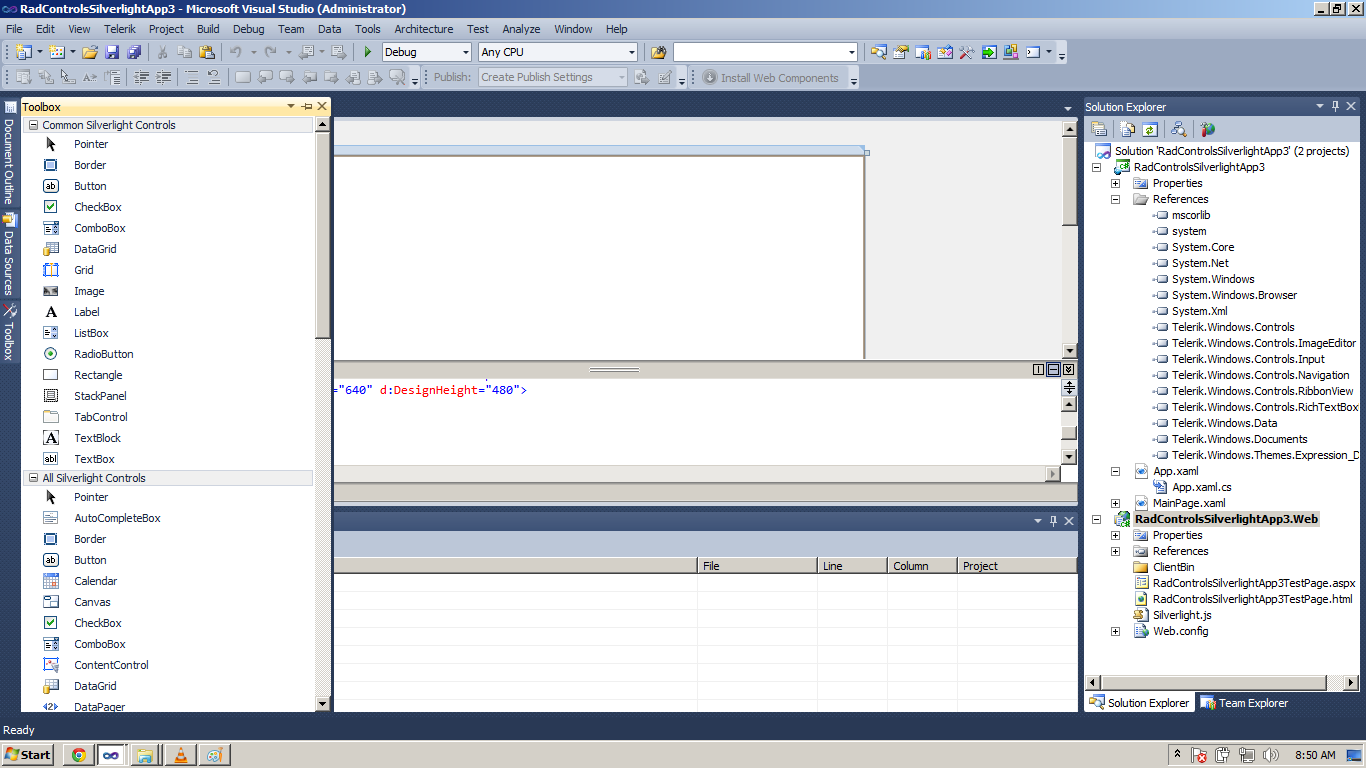This screenshot has height=768, width=1366.
Task: Select App.xaml.cs in Solution Explorer
Action: pos(1201,487)
